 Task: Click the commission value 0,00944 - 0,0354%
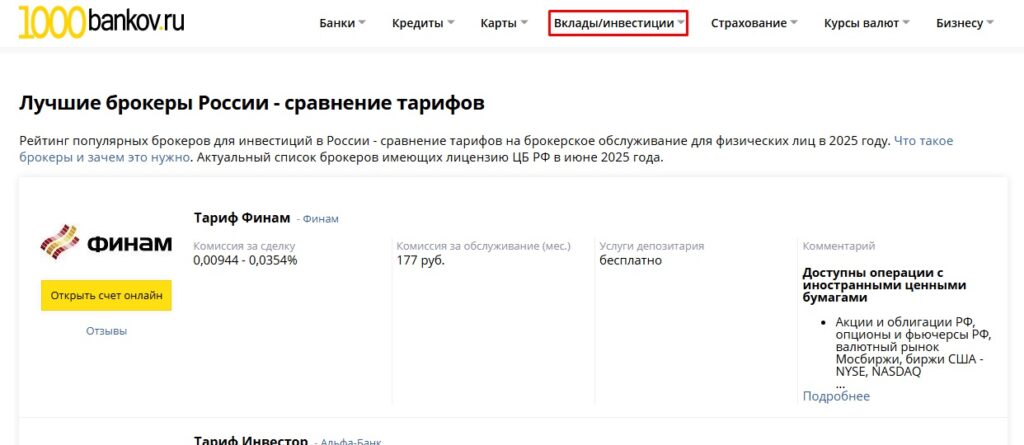coord(245,260)
